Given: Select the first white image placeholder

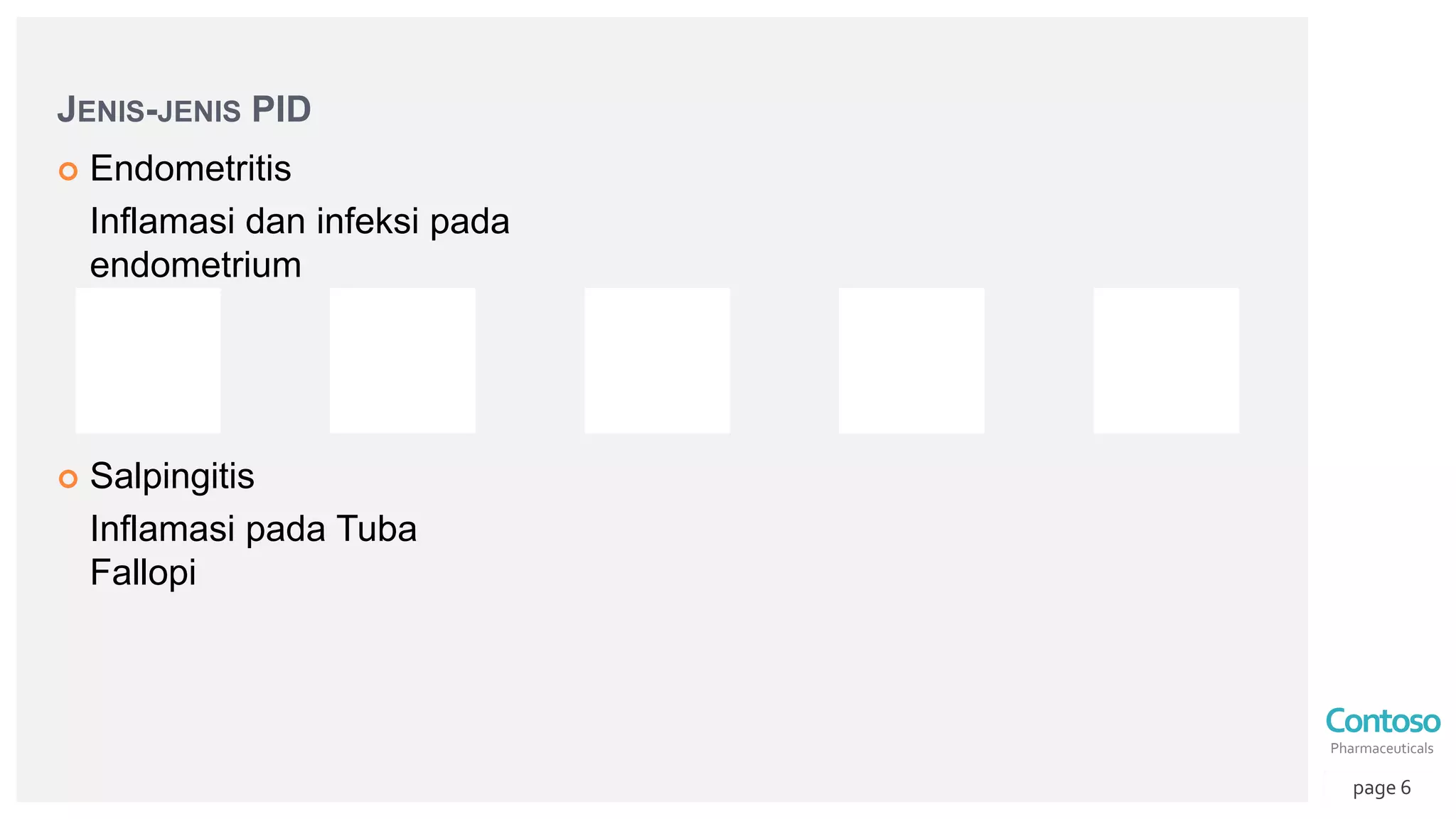Looking at the screenshot, I should [x=148, y=360].
